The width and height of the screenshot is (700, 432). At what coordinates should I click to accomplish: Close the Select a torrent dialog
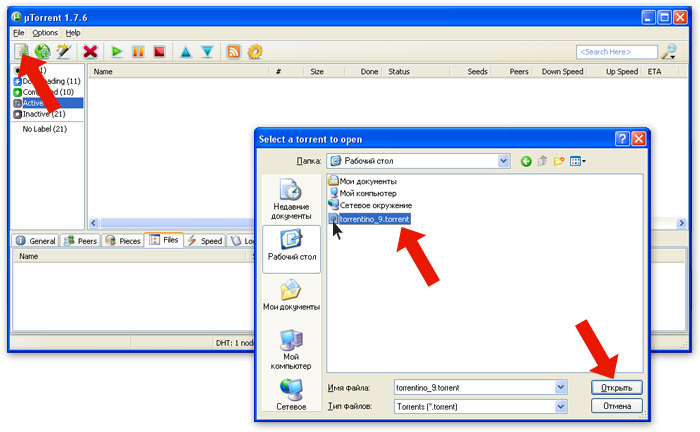tap(638, 139)
